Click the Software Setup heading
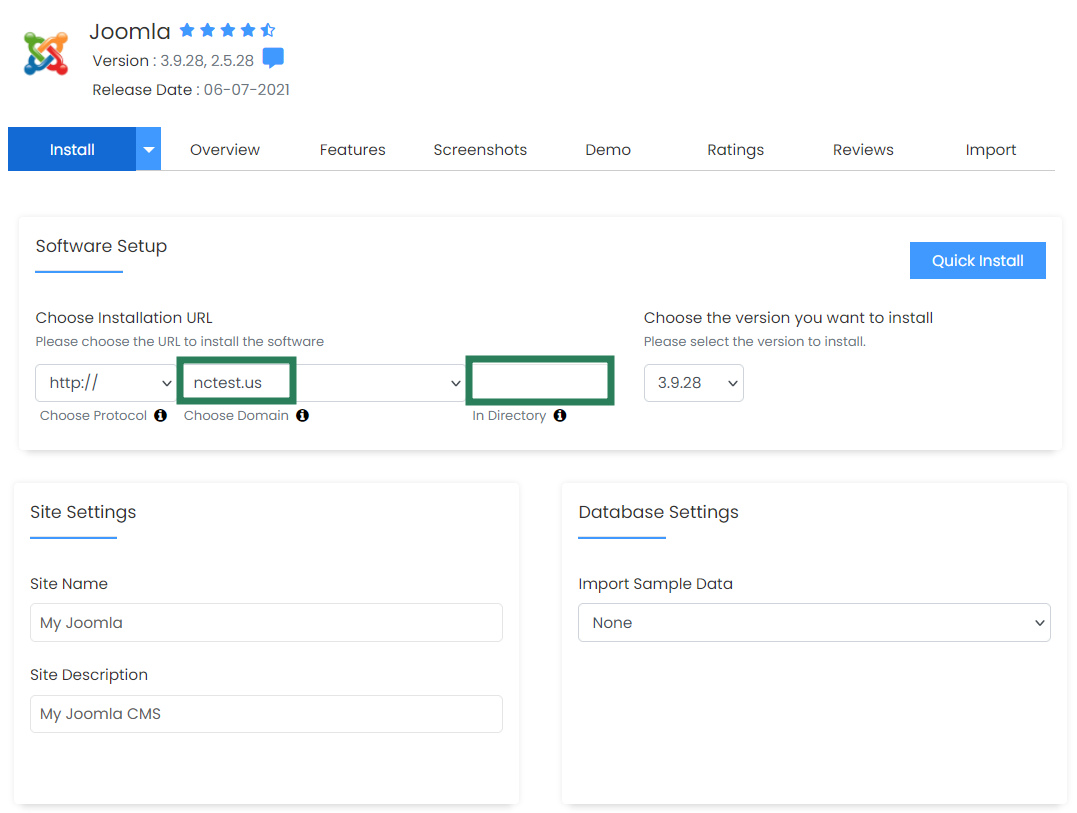The image size is (1077, 813). [101, 246]
